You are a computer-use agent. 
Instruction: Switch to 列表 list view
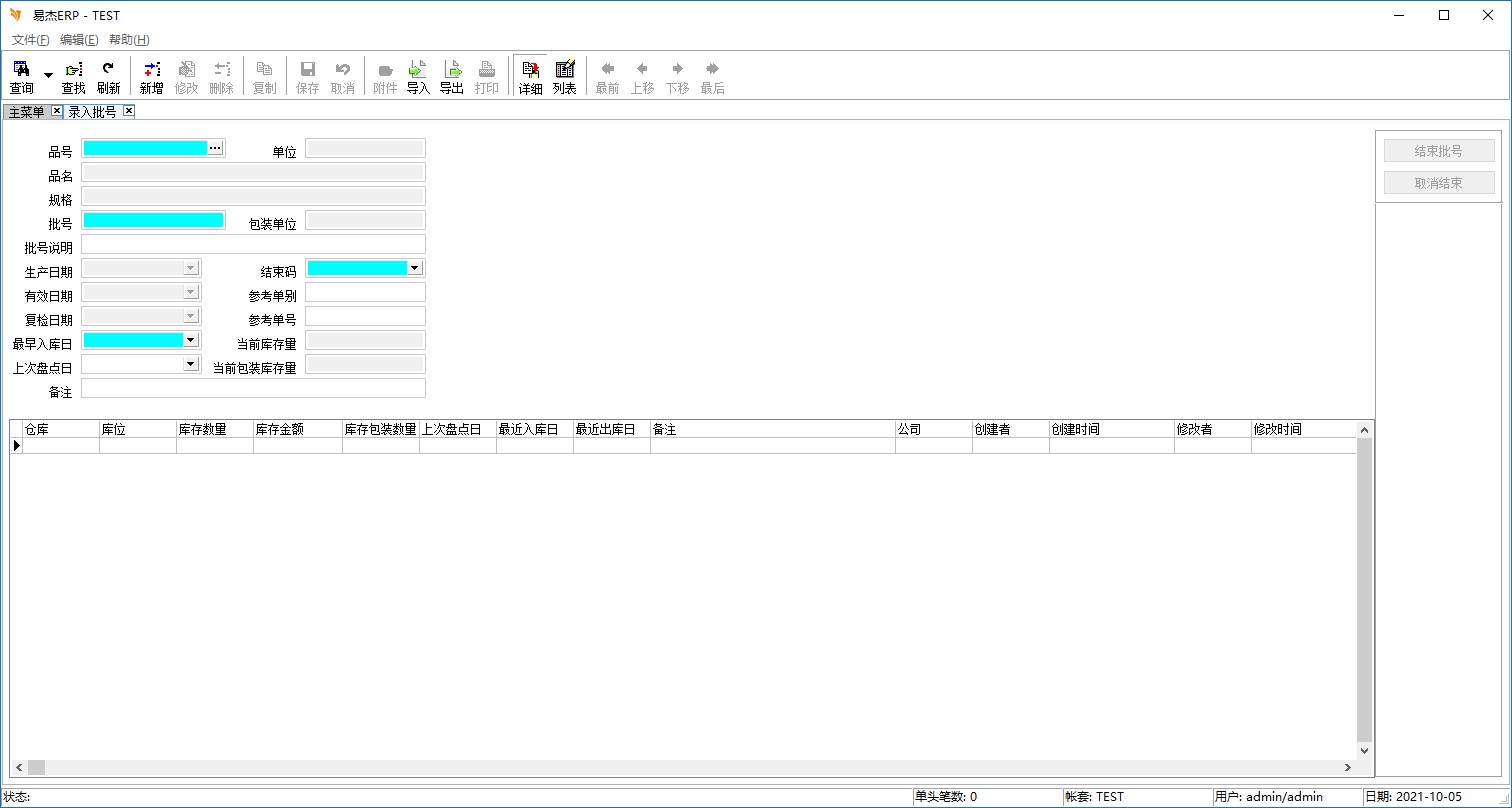(x=565, y=77)
